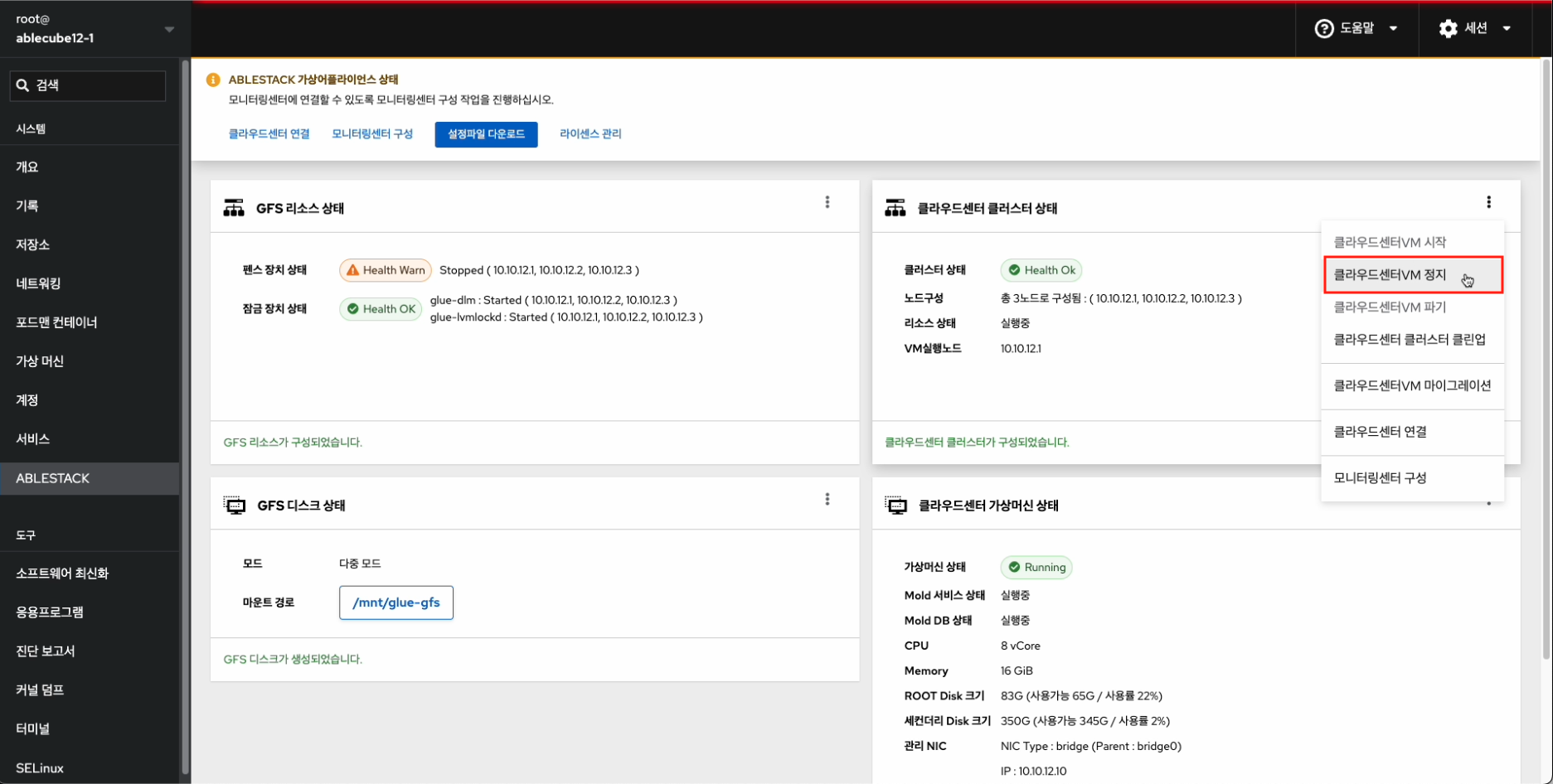Select 클라우드센터VM 정지 from the menu
Screen dimensions: 1553x784
click(x=1390, y=275)
